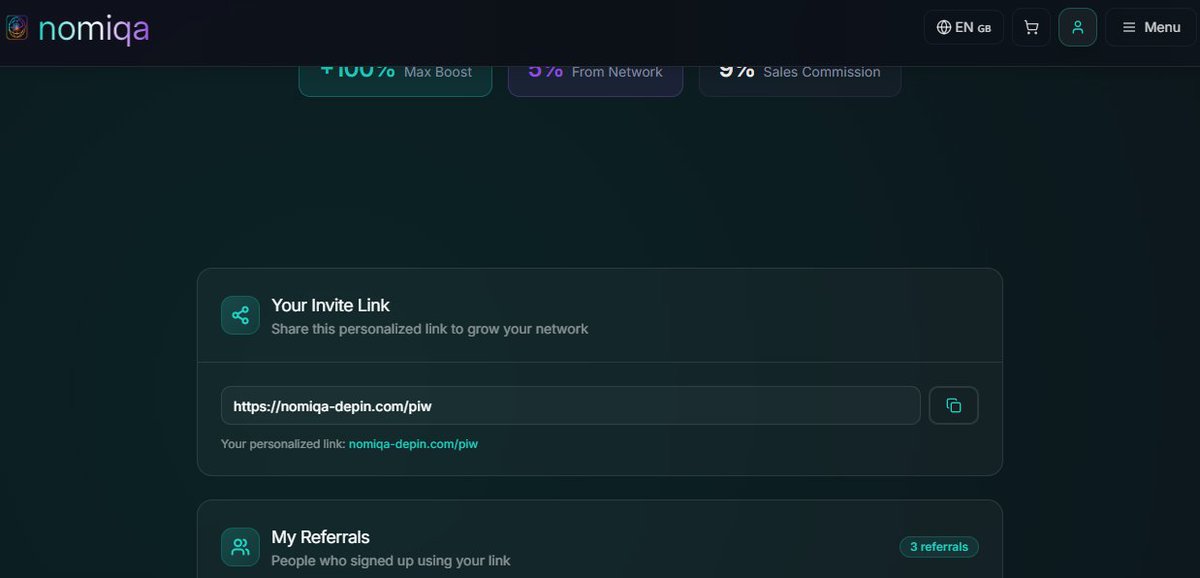Click the invite link input field
The height and width of the screenshot is (578, 1200).
click(571, 406)
